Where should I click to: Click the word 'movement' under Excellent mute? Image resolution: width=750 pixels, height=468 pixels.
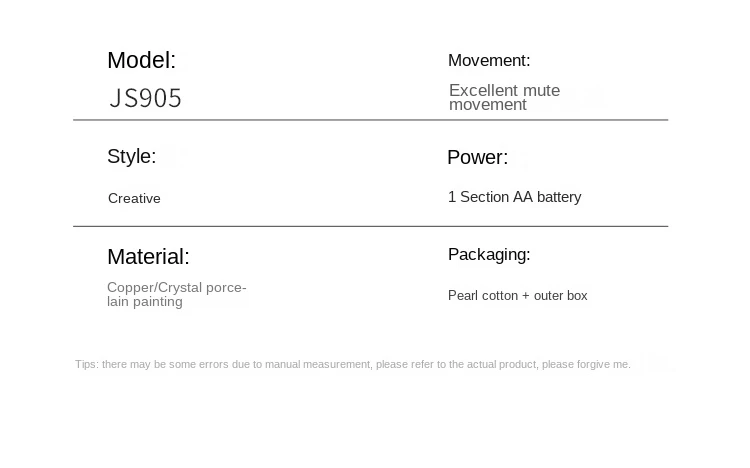tap(488, 105)
